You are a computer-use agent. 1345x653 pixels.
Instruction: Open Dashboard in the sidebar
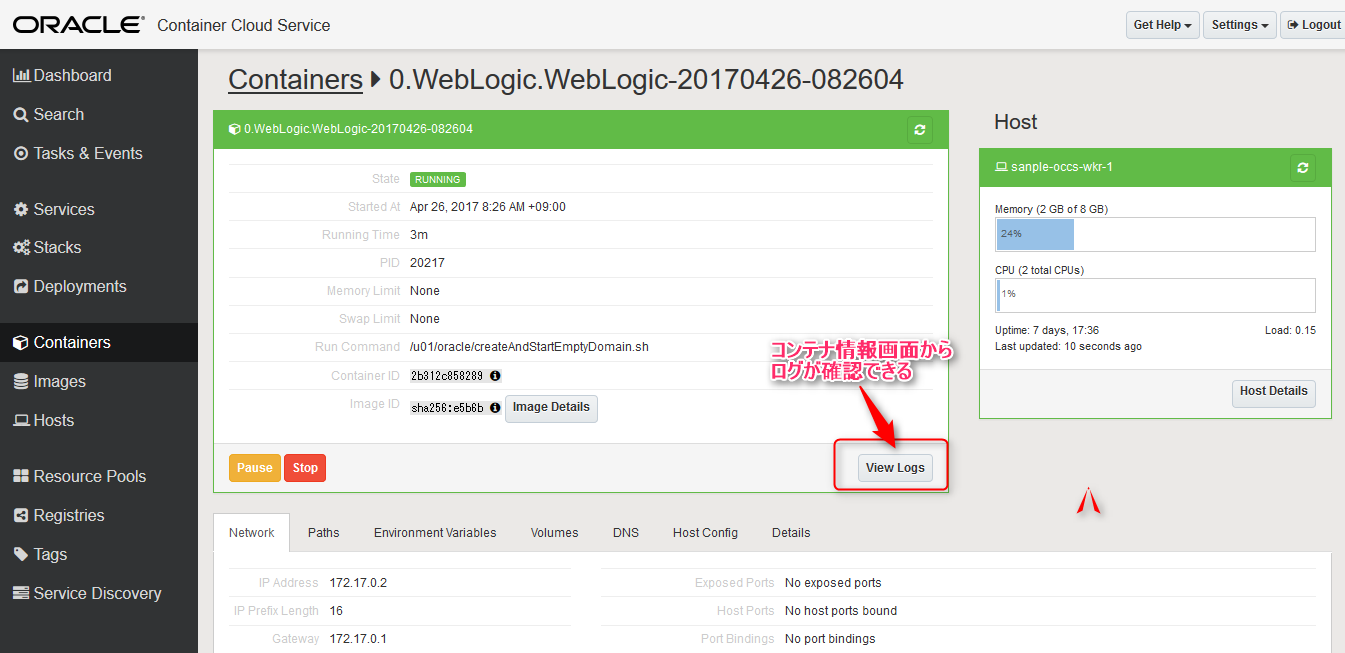point(62,75)
